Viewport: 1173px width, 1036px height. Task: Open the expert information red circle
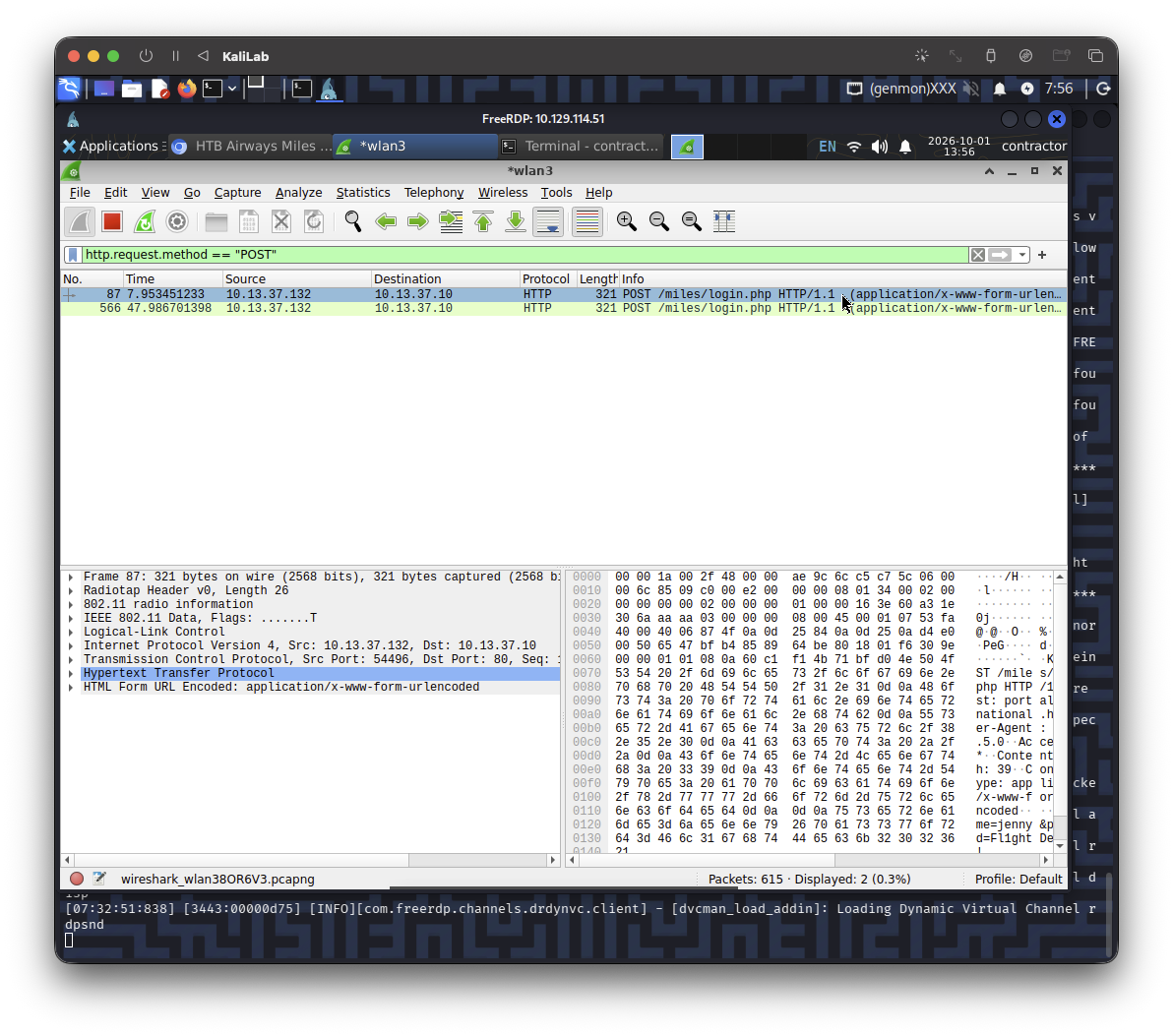click(x=77, y=879)
